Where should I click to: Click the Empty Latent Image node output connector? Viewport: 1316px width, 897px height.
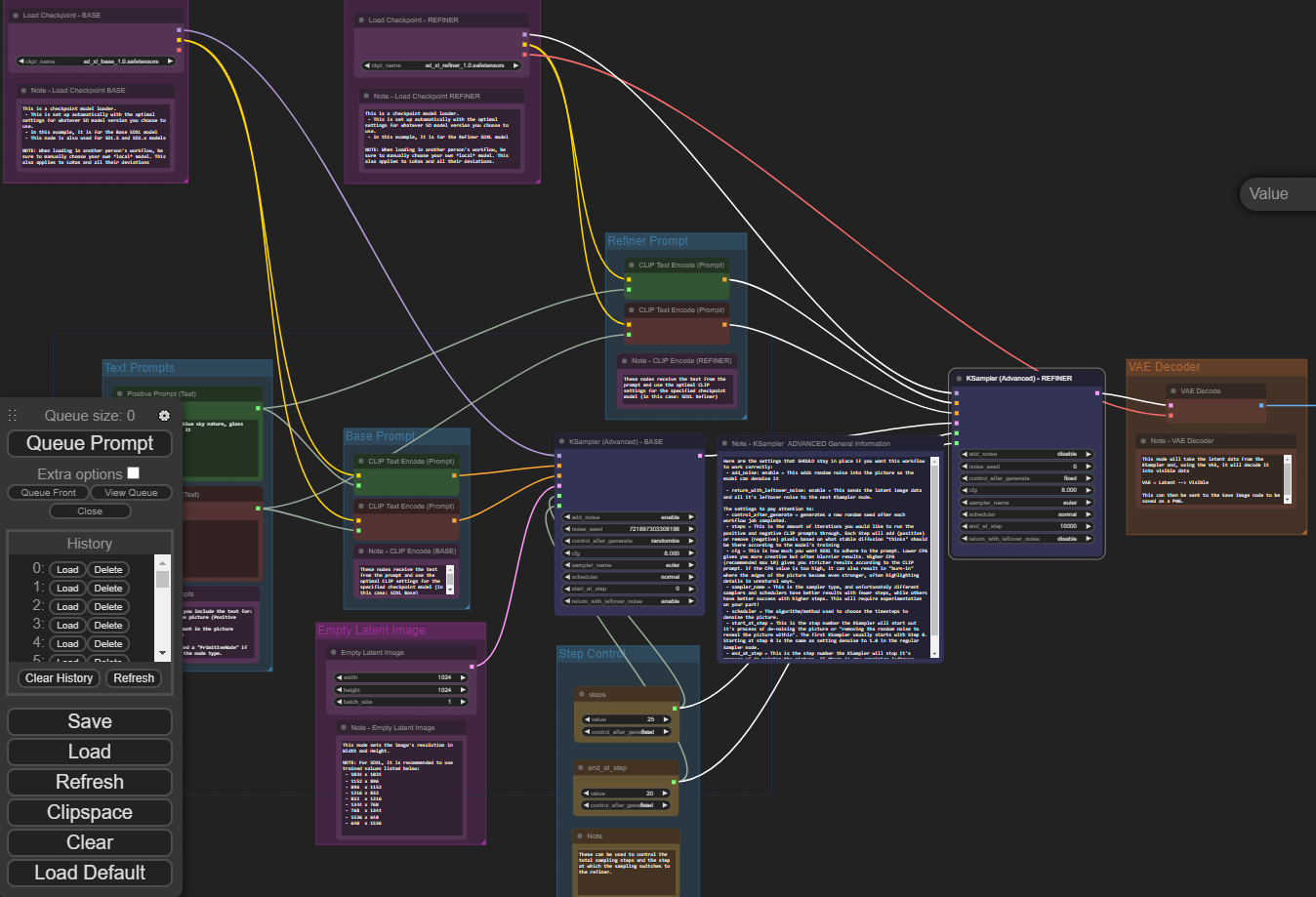coord(472,667)
